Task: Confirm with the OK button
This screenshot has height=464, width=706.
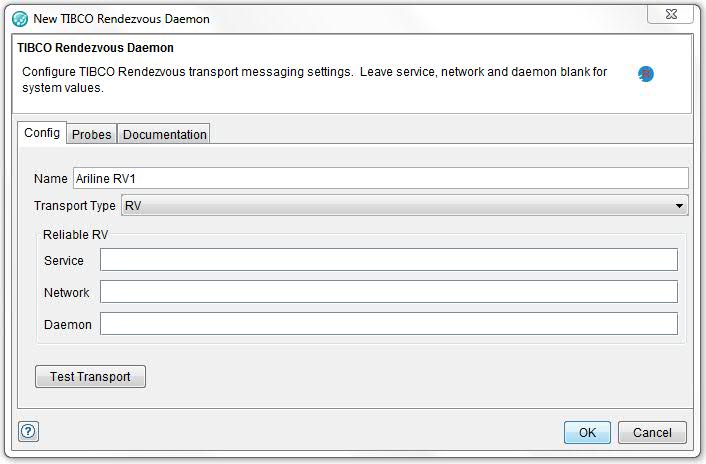Action: [x=587, y=433]
